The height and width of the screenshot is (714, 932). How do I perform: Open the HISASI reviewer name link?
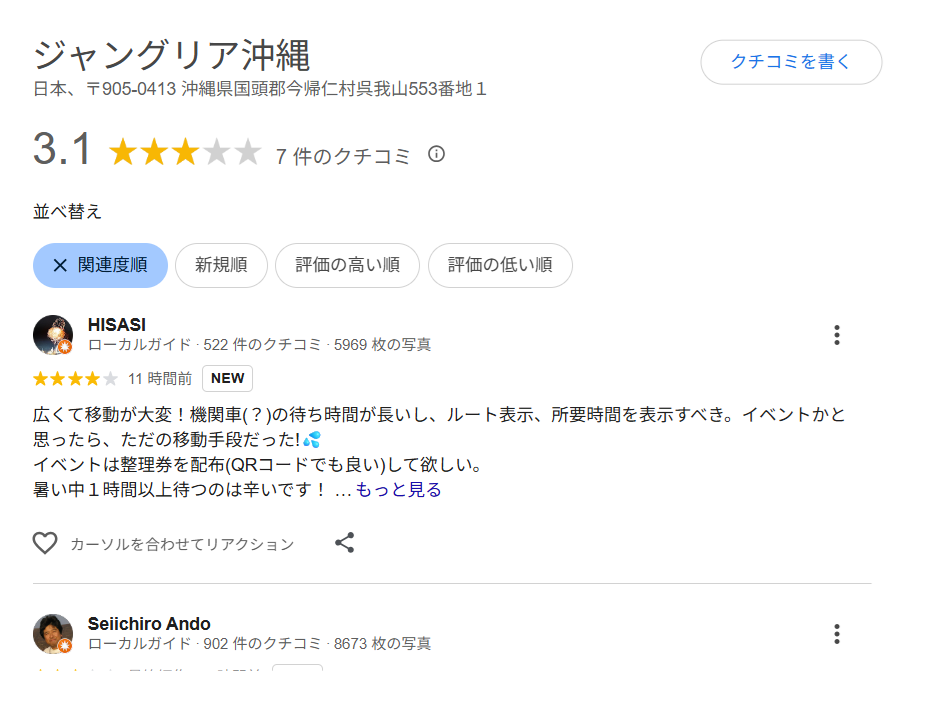[117, 324]
